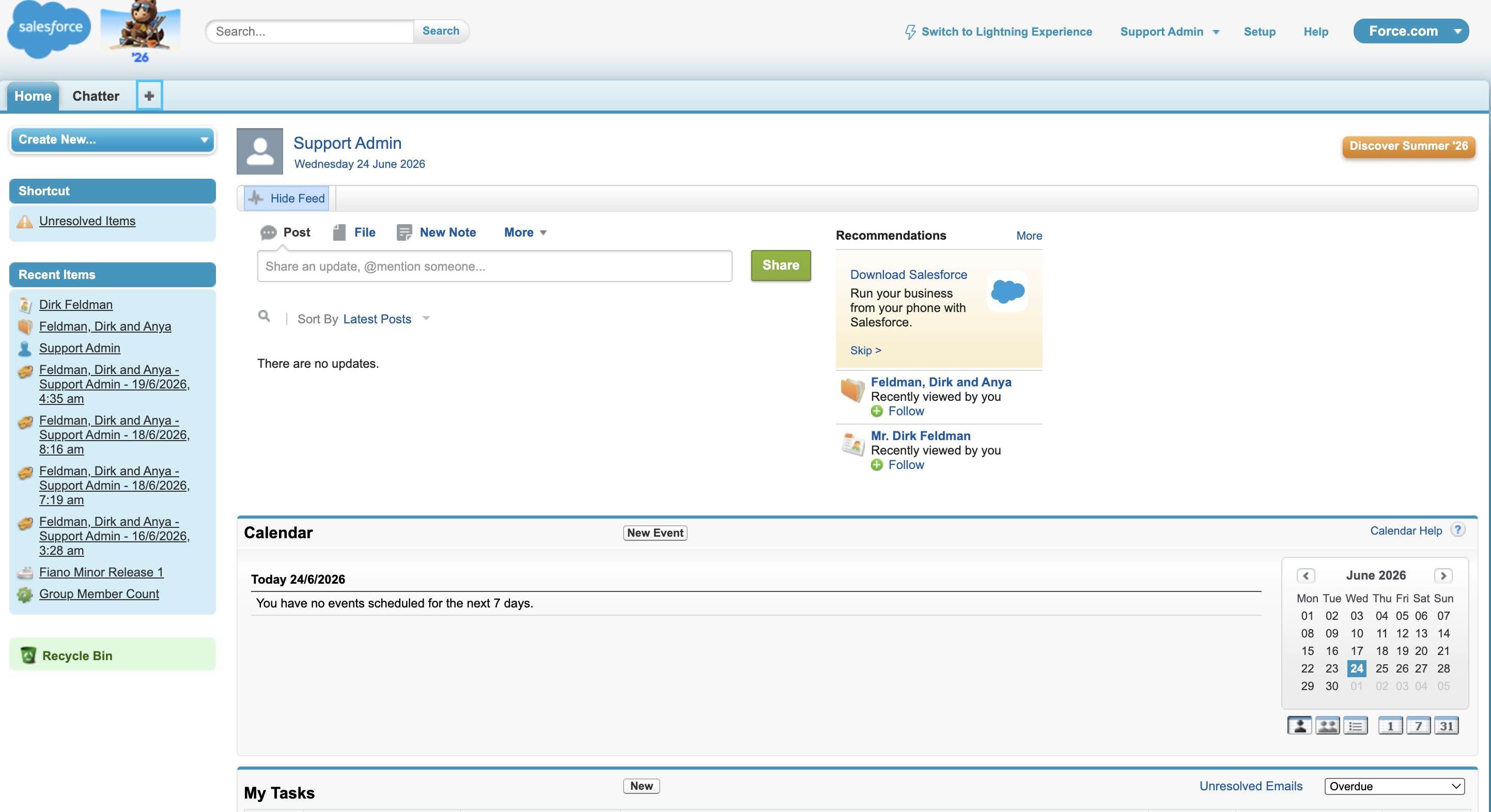Viewport: 1491px width, 812px height.
Task: Click the Calendar Help question mark icon
Action: (1457, 529)
